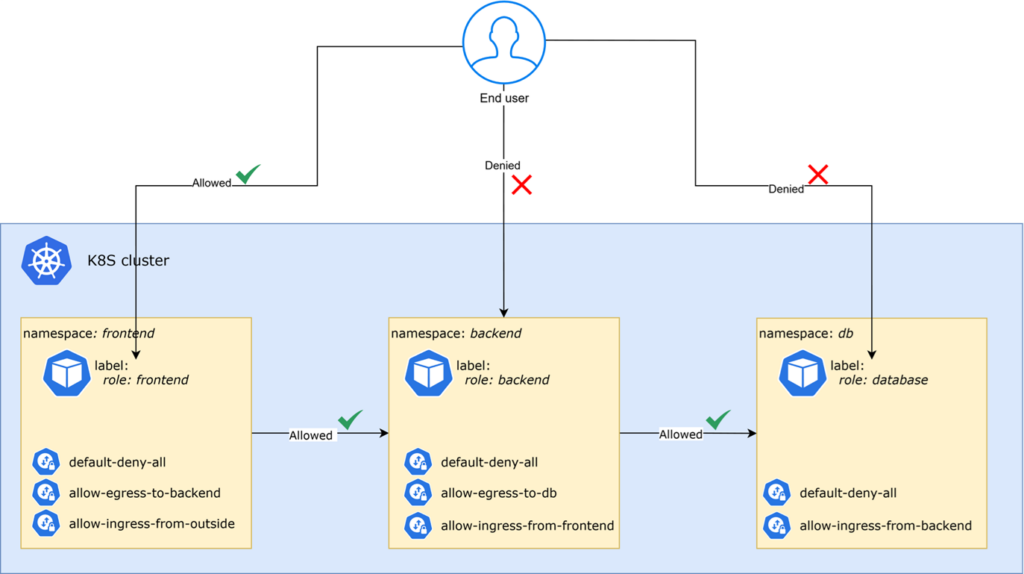Viewport: 1024px width, 574px height.
Task: Click the K8S cluster title text
Action: click(128, 261)
